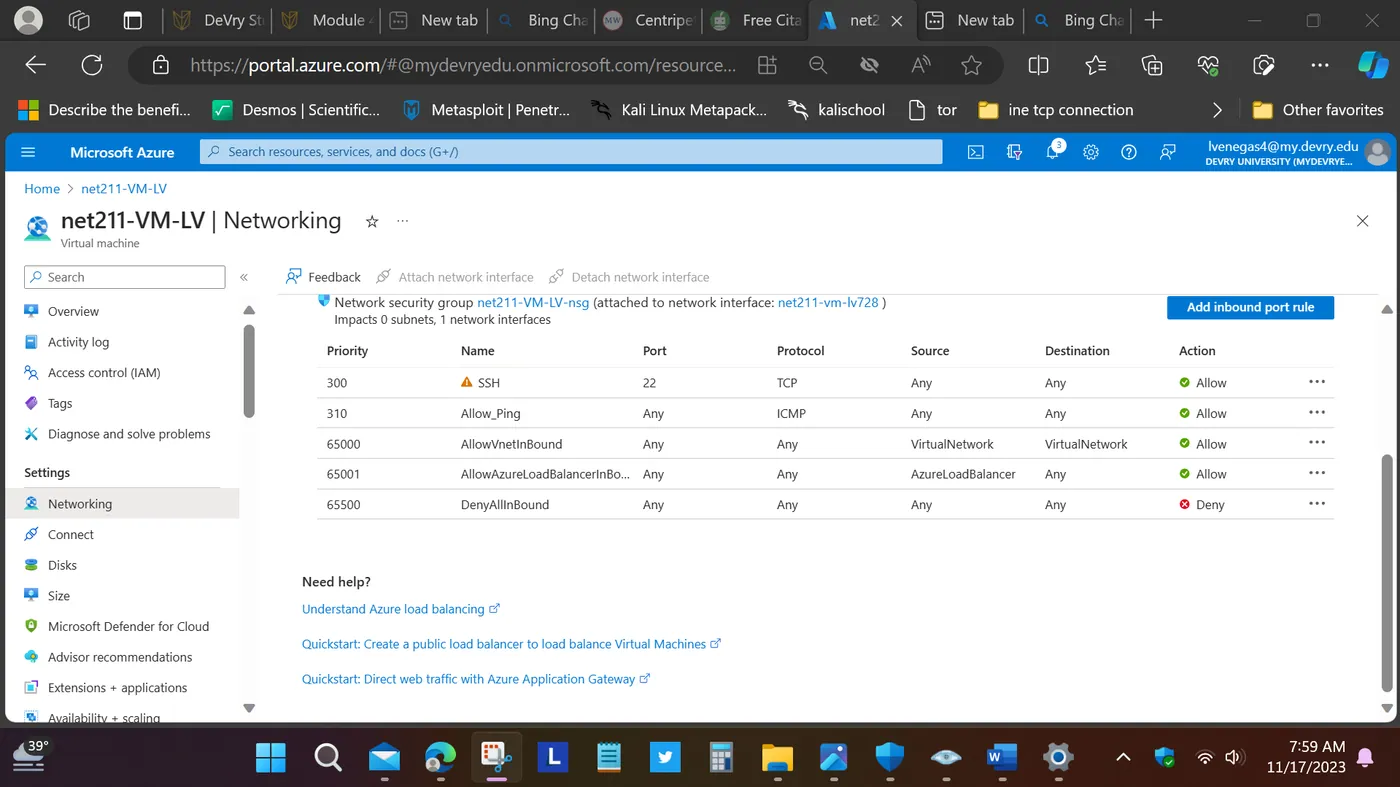This screenshot has width=1400, height=787.
Task: Open ellipsis menu for AllowAzureLoadBalancerInBound rule
Action: click(x=1317, y=473)
